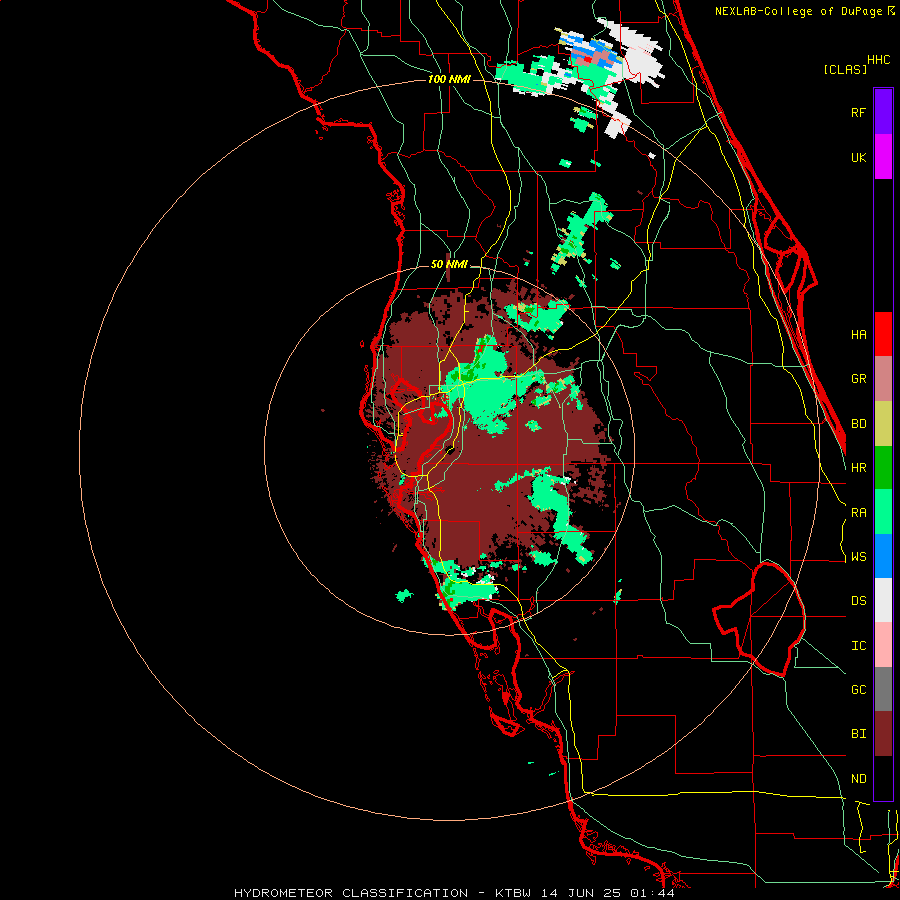Click the DS white legend swatch
The height and width of the screenshot is (900, 900).
(883, 600)
